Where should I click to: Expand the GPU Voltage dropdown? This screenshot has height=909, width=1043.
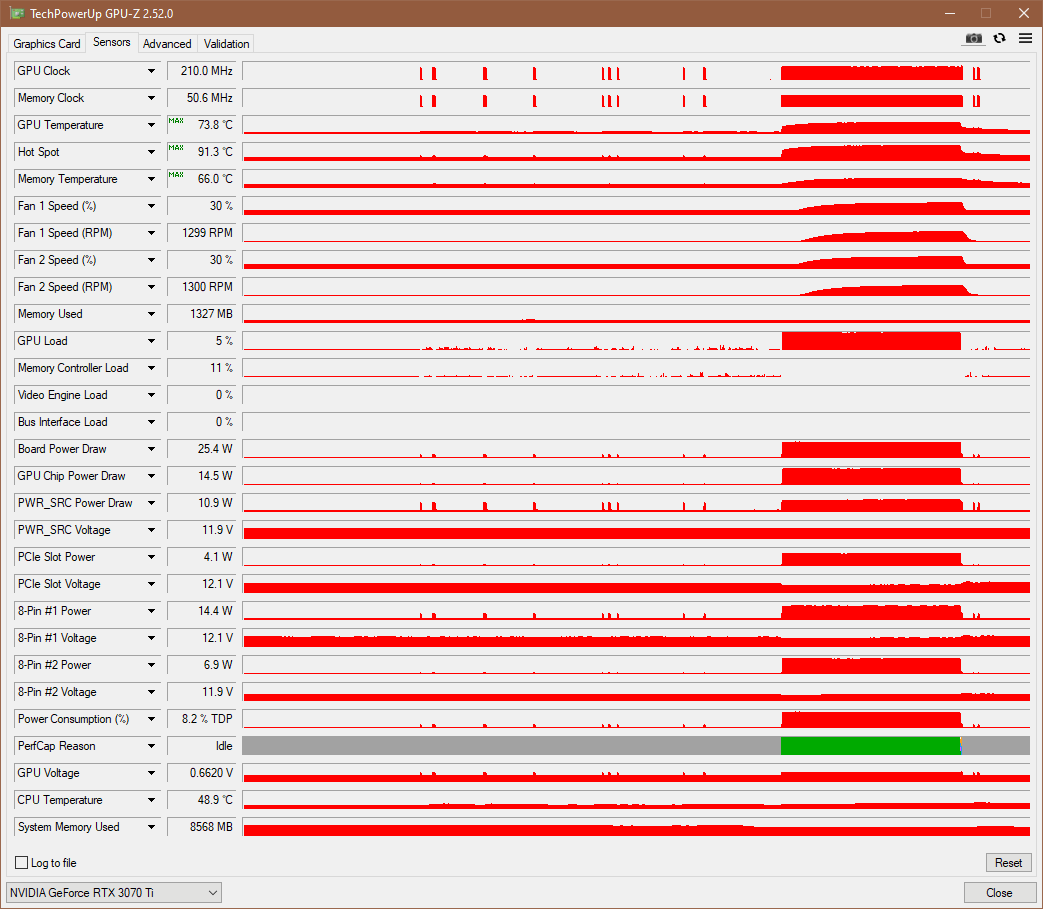pyautogui.click(x=152, y=773)
